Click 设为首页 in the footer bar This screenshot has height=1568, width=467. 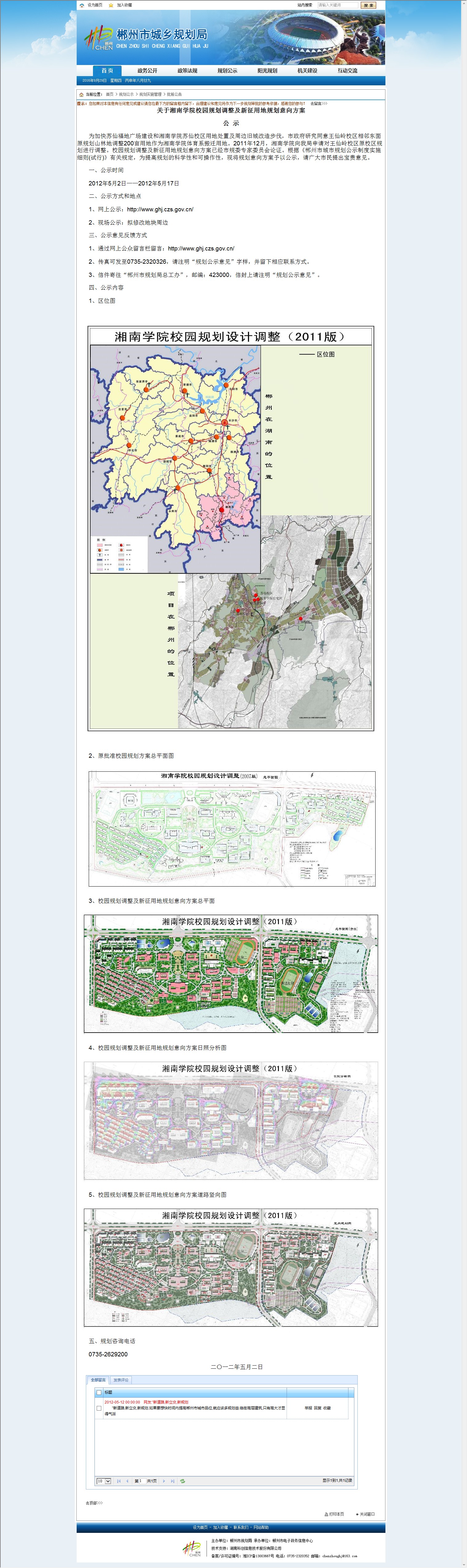coord(200,1527)
